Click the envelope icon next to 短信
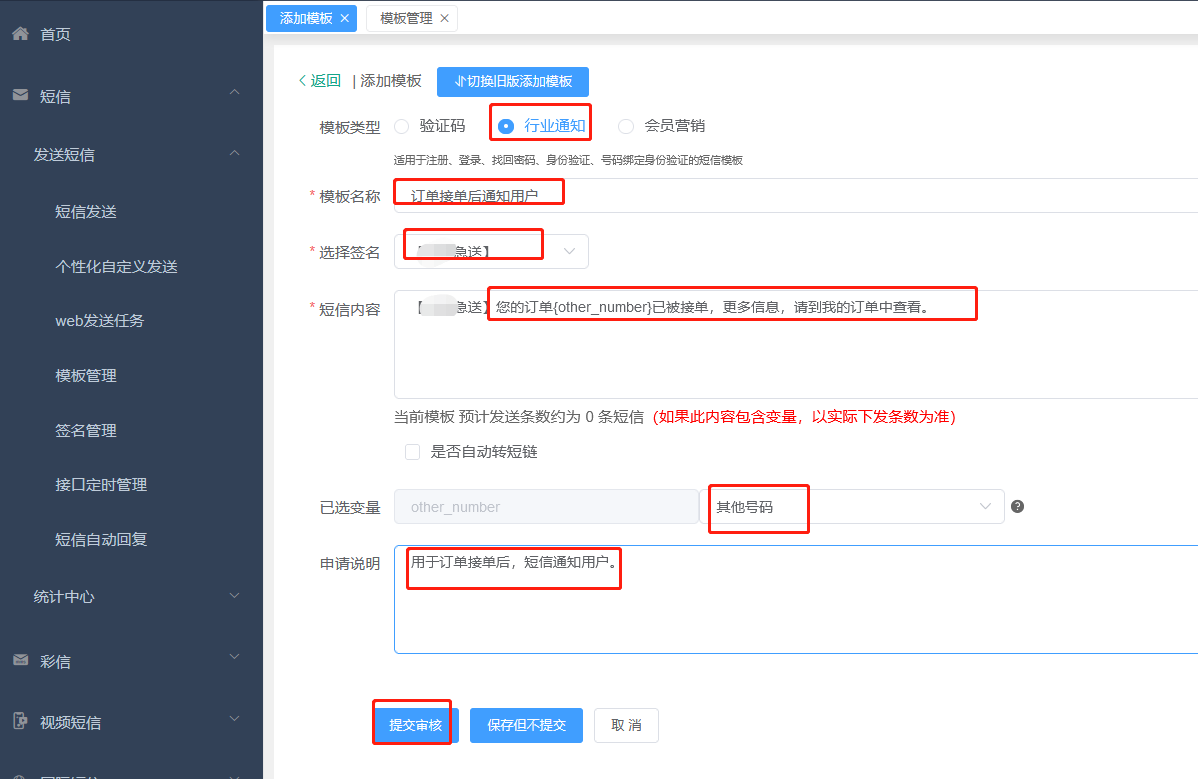 pos(21,95)
